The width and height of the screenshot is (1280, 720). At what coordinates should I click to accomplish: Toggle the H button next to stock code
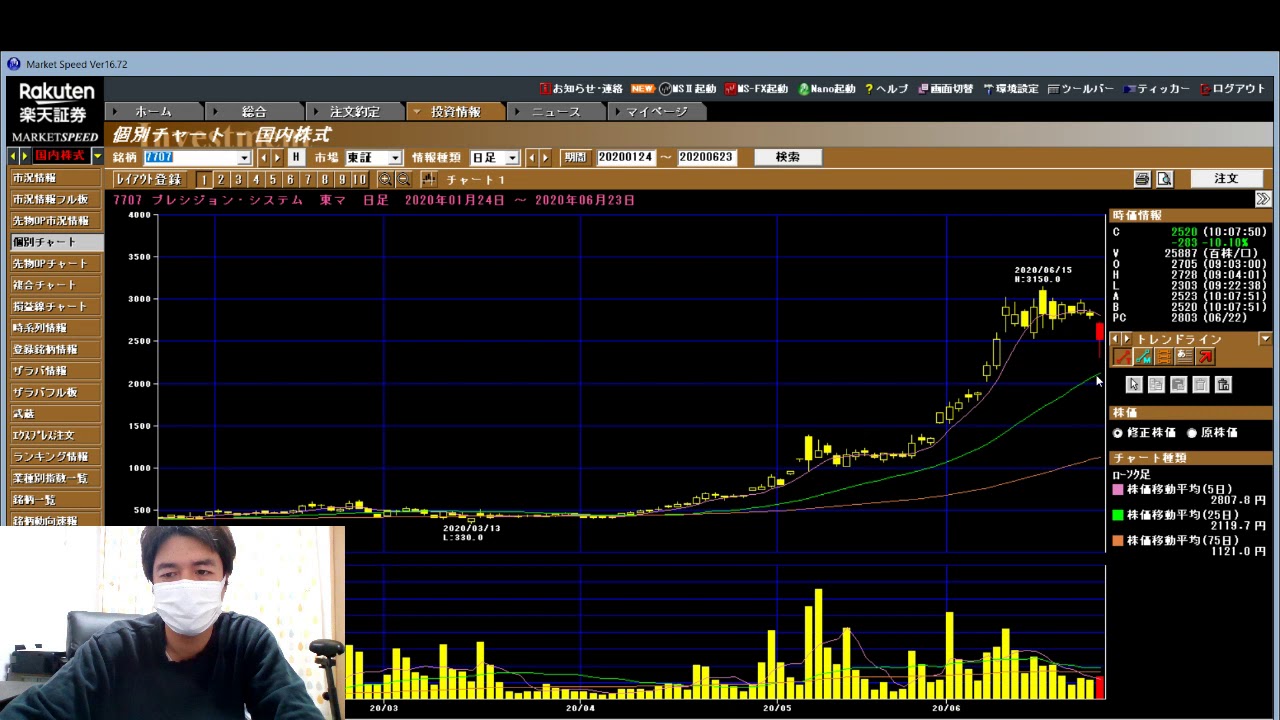[295, 157]
